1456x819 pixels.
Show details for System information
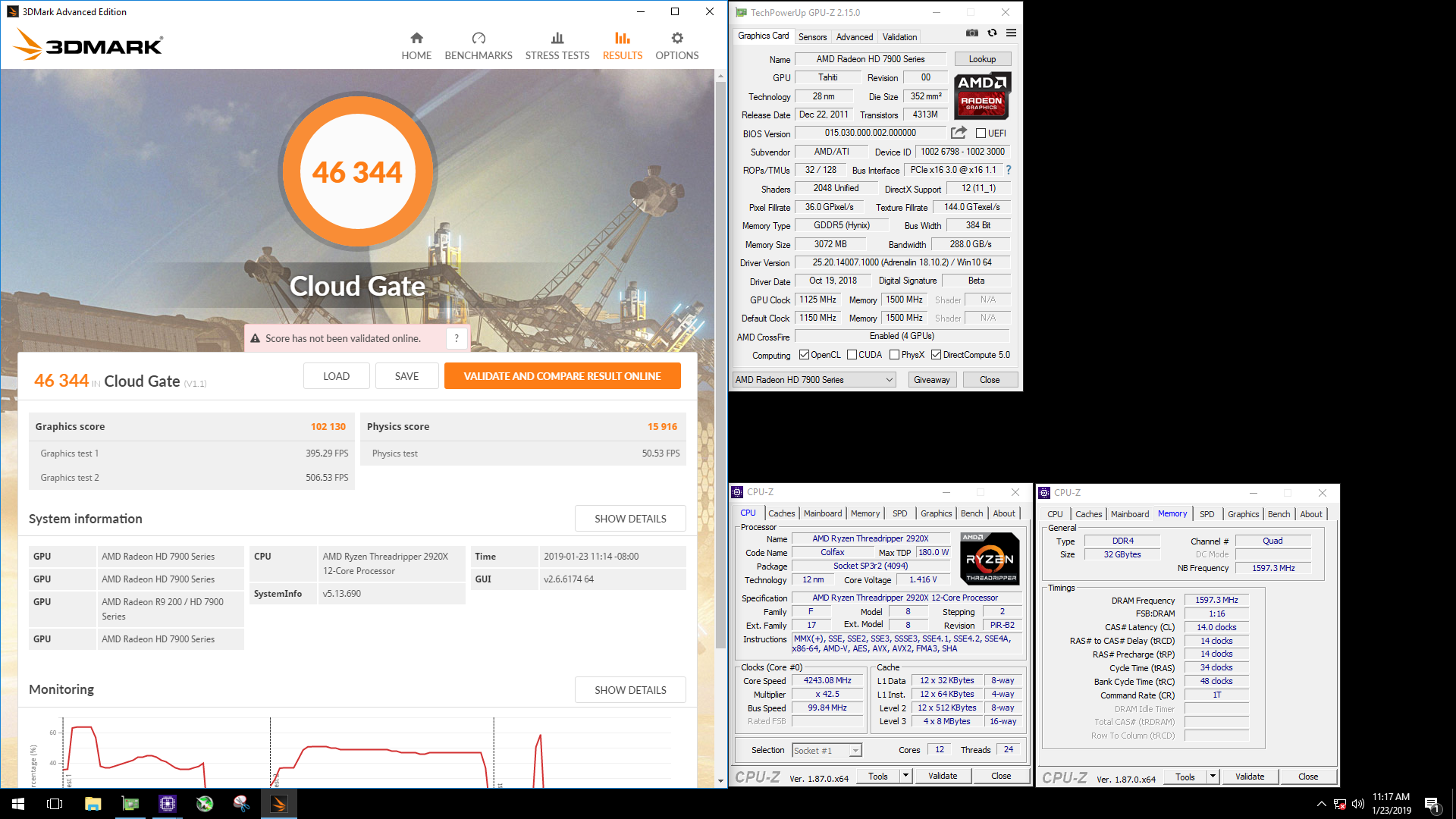click(630, 519)
